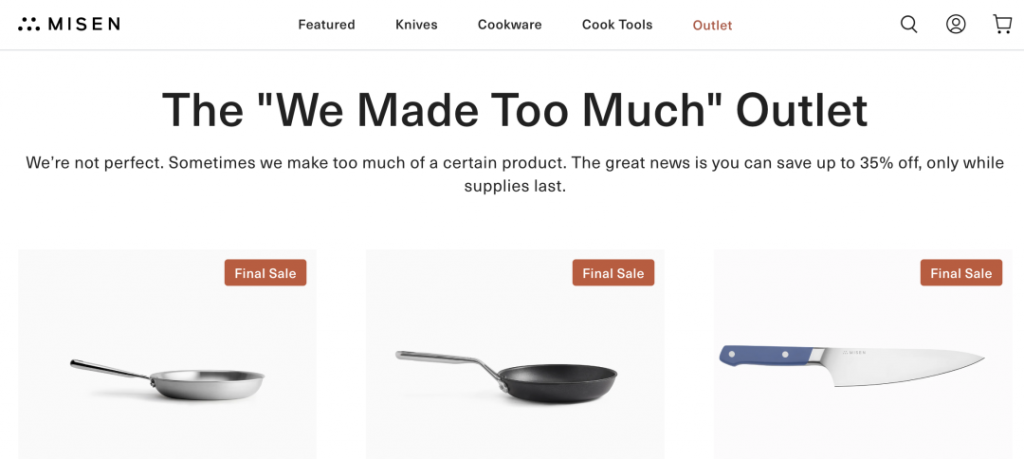
Task: Click the black nonstick pan image
Action: coord(515,354)
